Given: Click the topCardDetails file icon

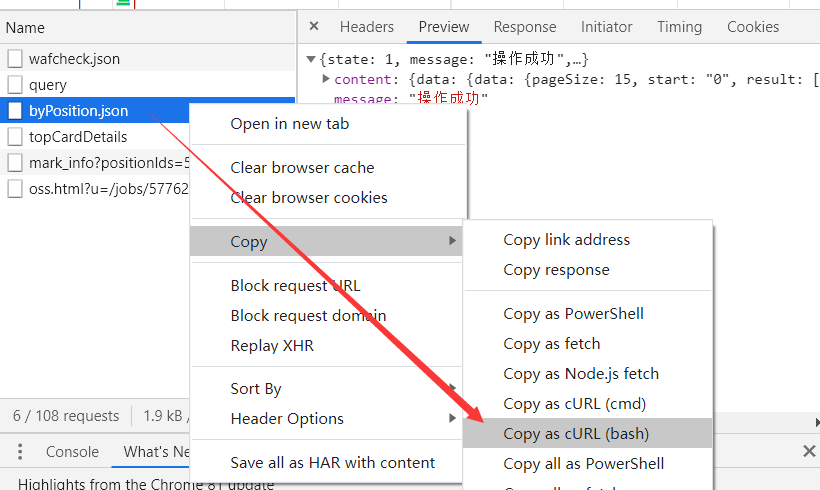Looking at the screenshot, I should pos(15,137).
